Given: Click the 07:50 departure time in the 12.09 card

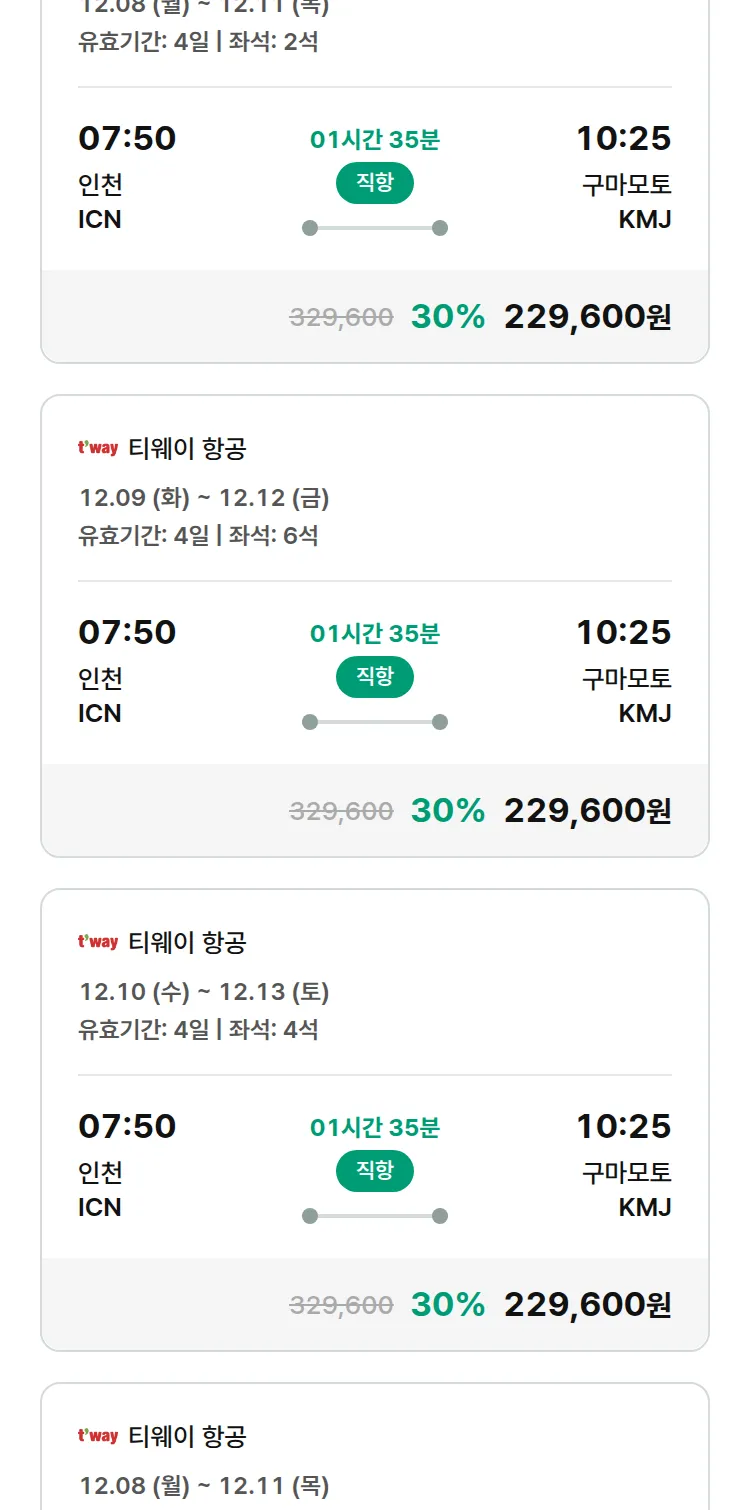Looking at the screenshot, I should (x=127, y=632).
